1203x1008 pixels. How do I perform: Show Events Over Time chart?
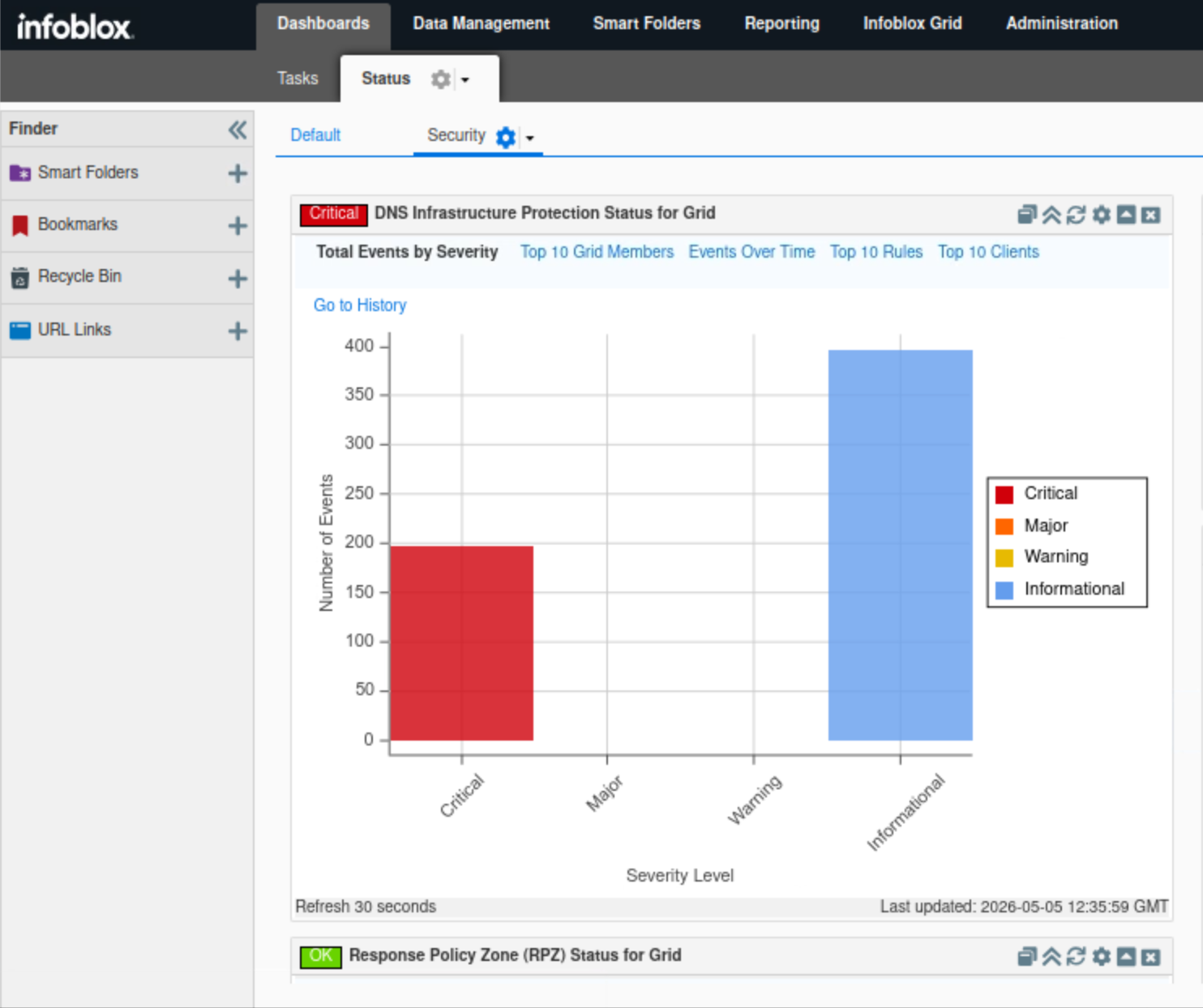(752, 252)
